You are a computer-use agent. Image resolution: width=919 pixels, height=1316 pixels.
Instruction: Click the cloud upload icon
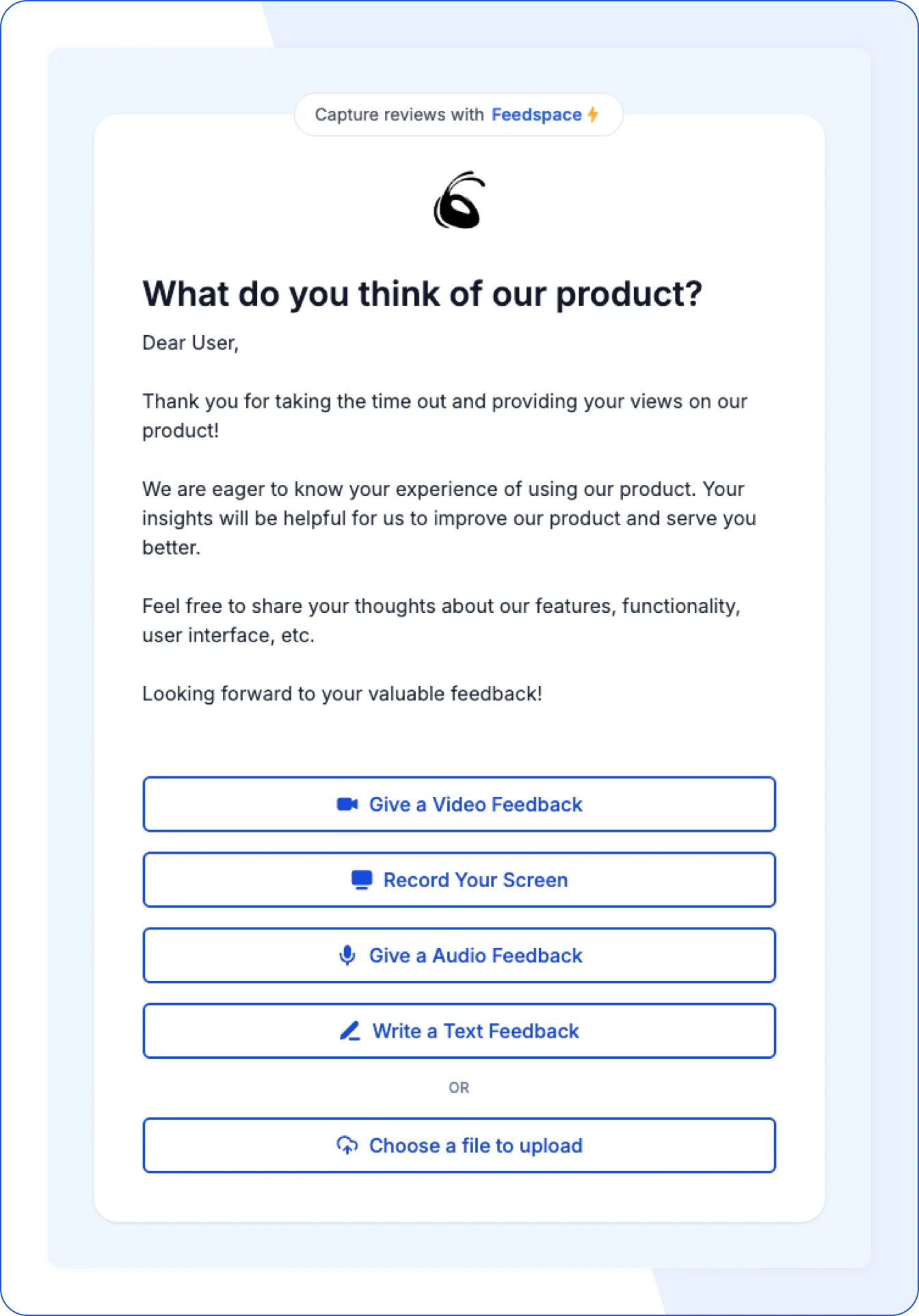pyautogui.click(x=348, y=1145)
